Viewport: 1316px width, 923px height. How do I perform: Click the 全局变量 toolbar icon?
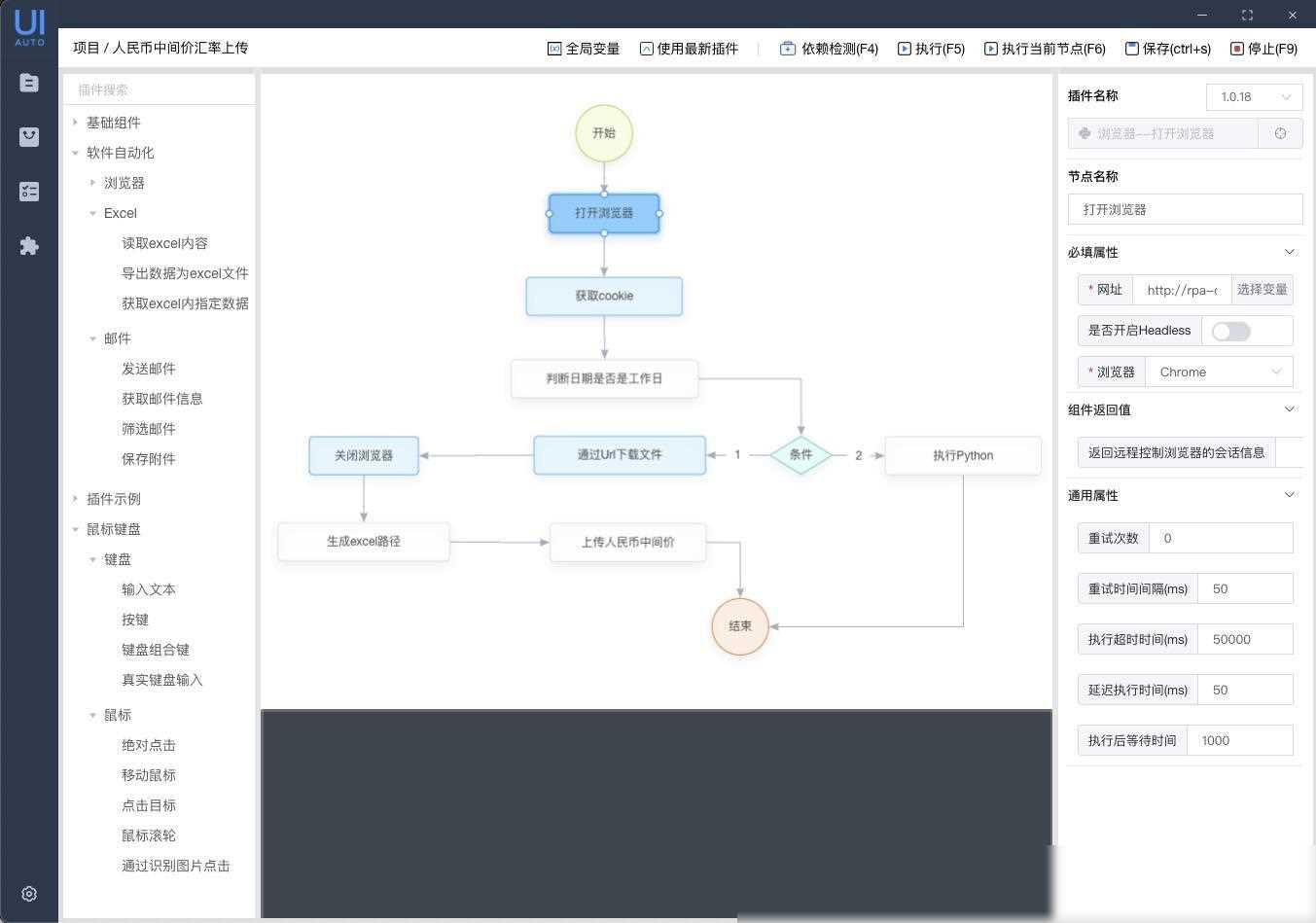[x=554, y=49]
